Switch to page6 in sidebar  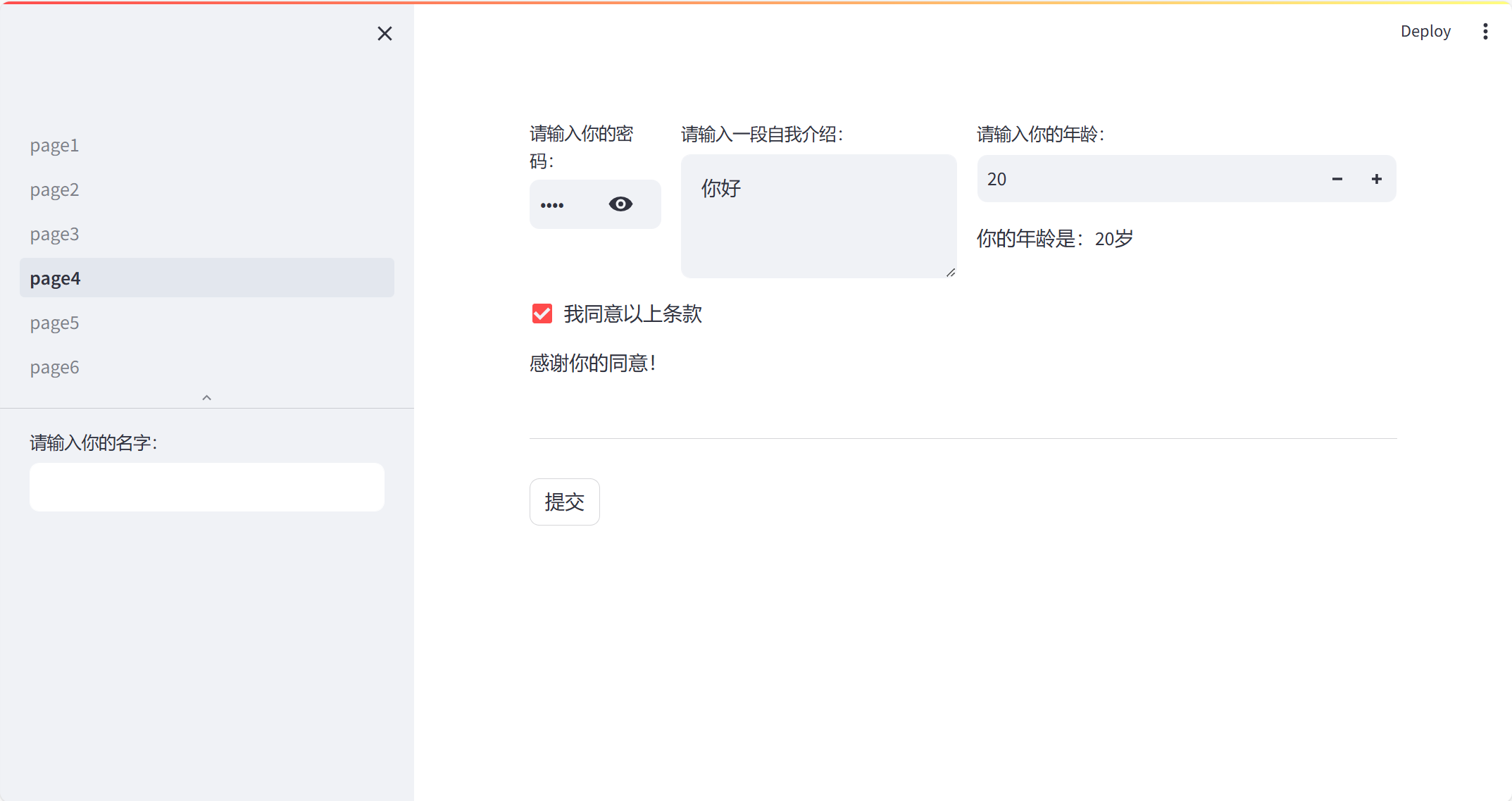click(x=54, y=367)
